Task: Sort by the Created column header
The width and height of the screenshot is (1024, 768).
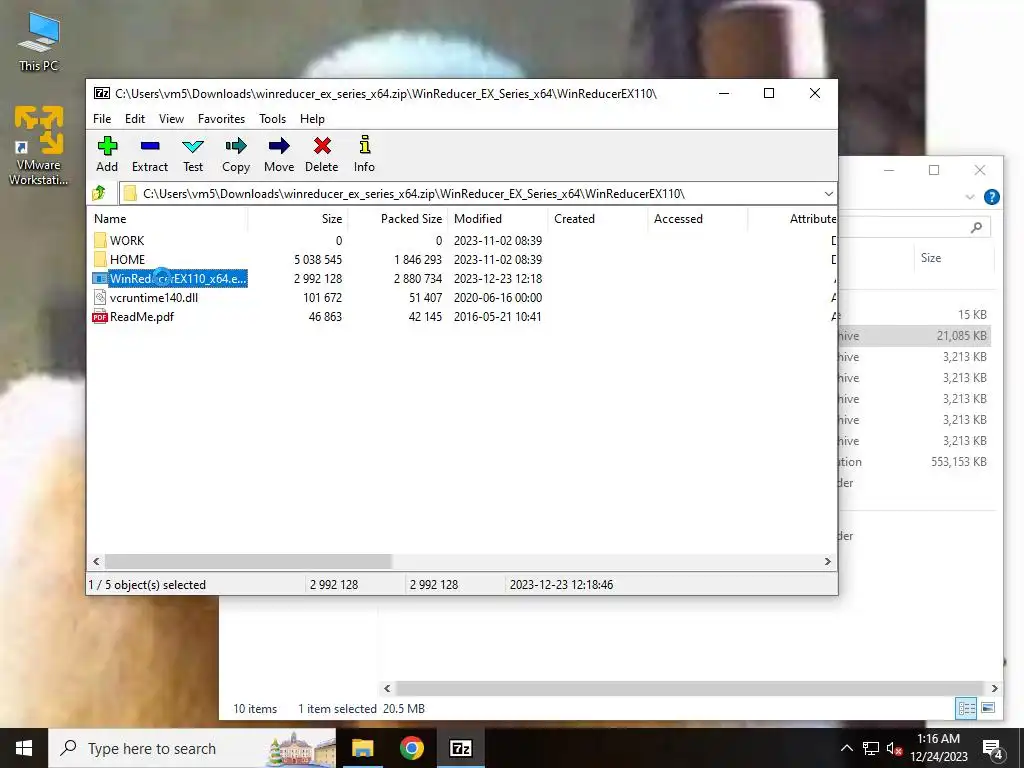Action: 598,219
